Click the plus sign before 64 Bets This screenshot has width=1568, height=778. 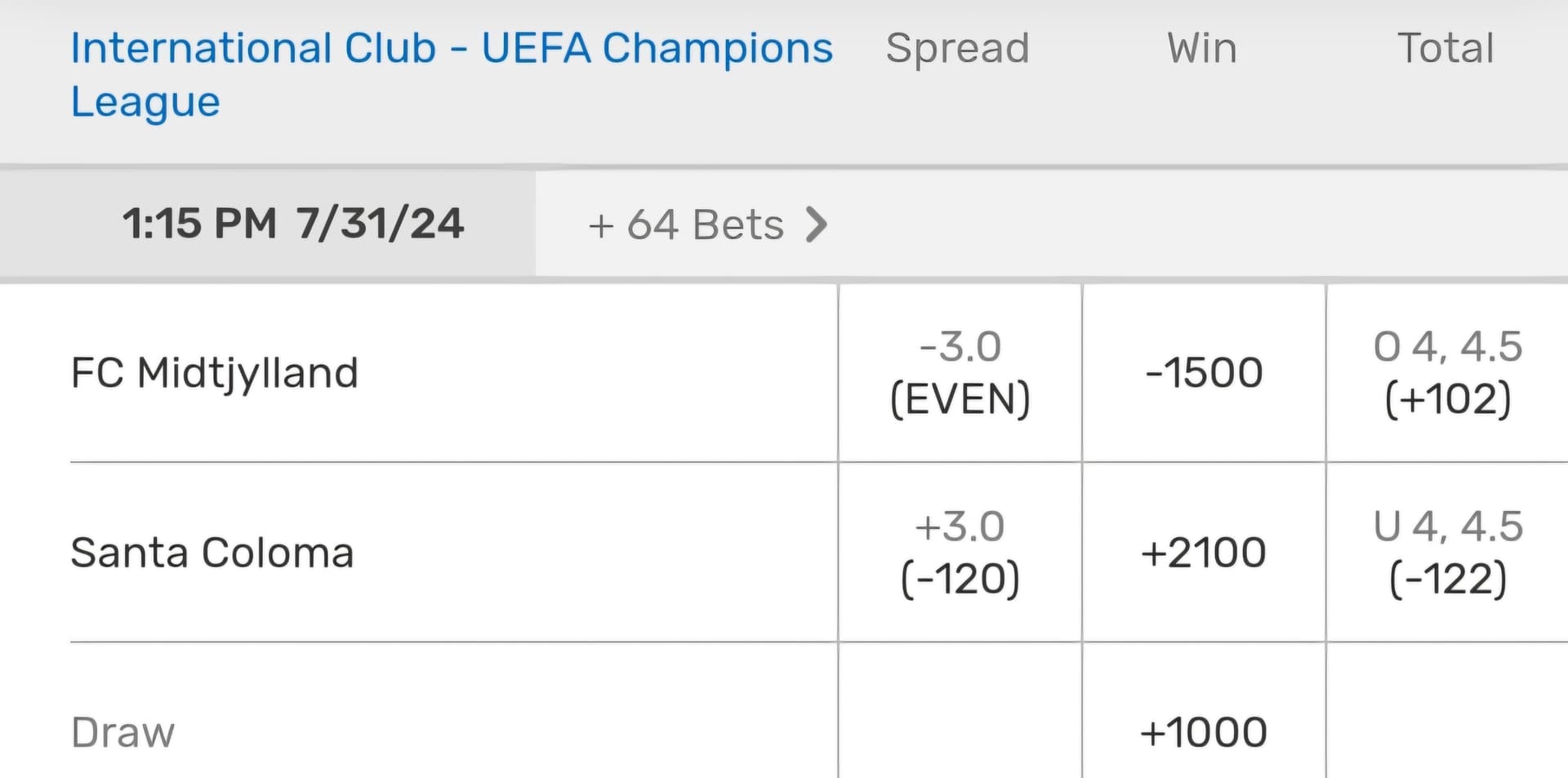click(600, 226)
